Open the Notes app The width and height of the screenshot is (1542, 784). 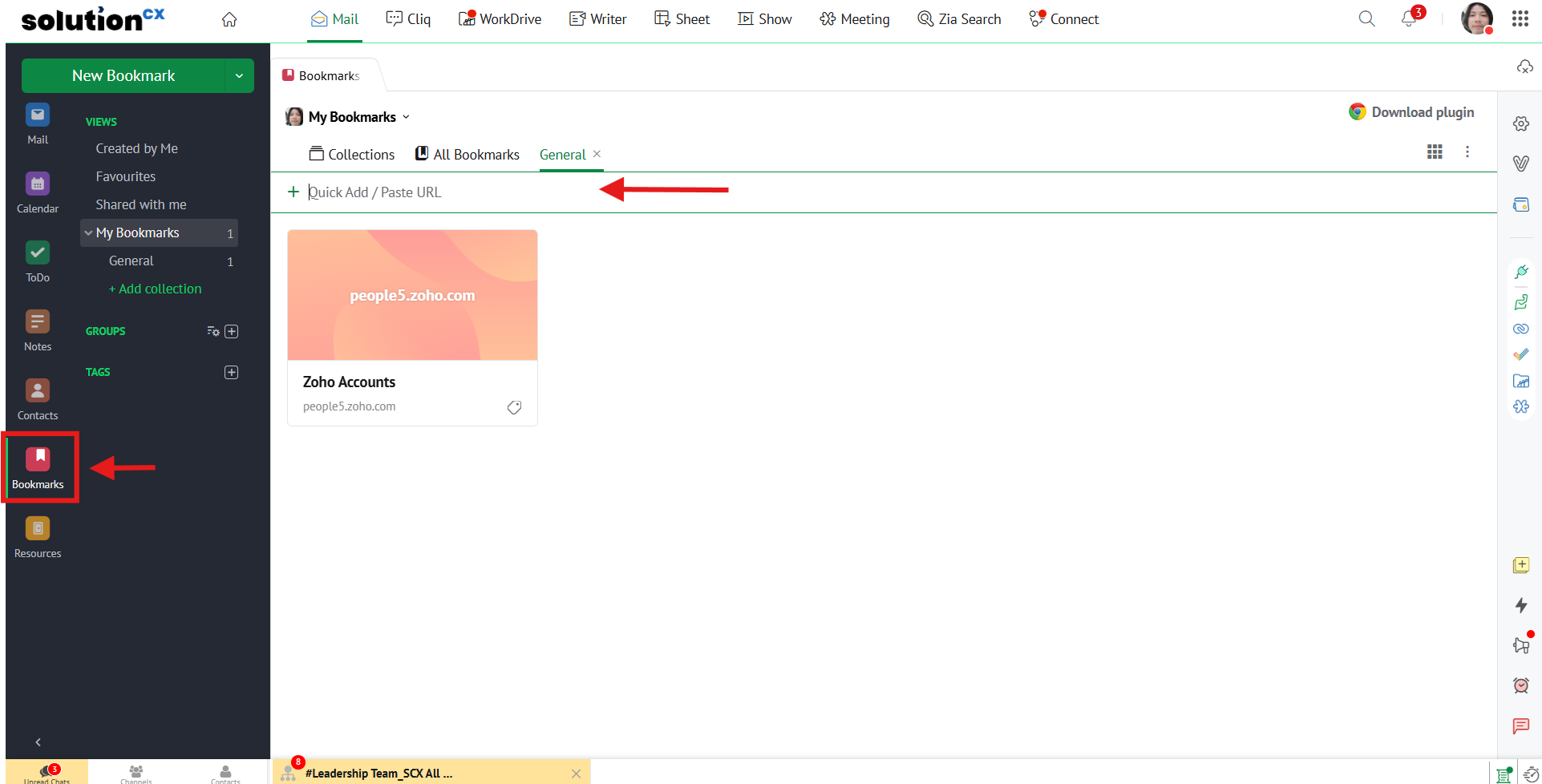pyautogui.click(x=38, y=331)
